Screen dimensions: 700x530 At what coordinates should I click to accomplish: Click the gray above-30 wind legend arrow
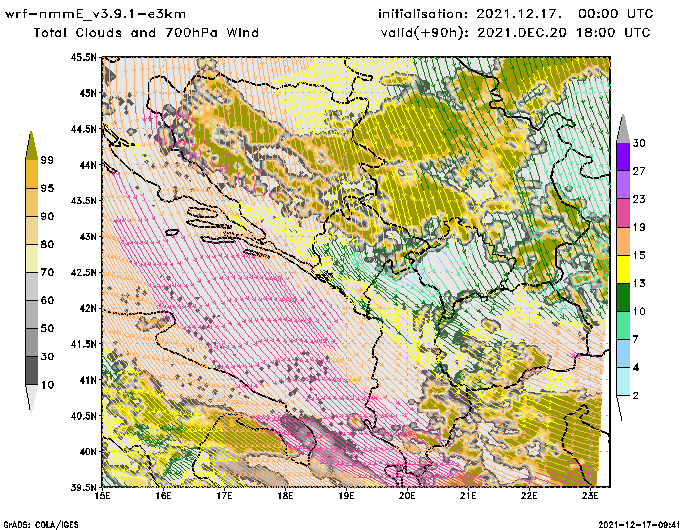coord(623,129)
